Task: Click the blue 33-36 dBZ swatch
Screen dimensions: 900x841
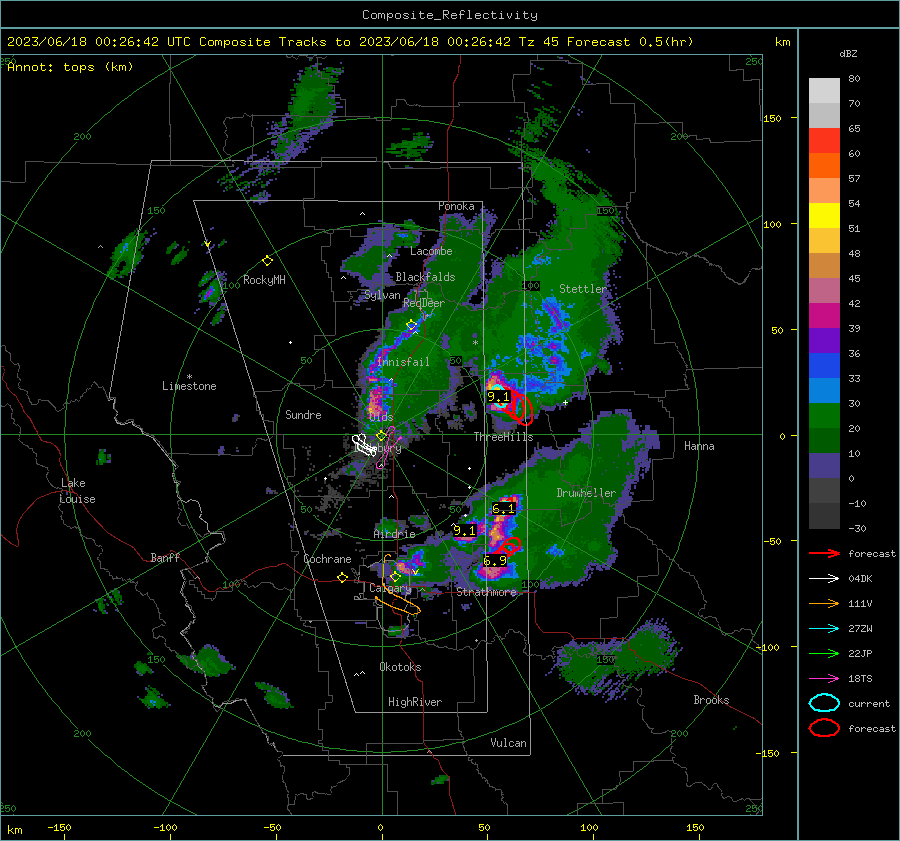Action: tap(824, 365)
